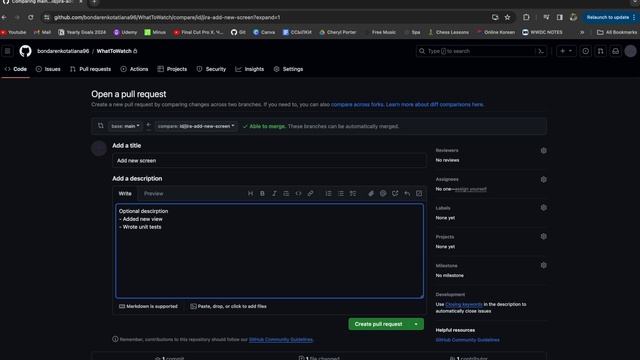Open the browser extensions icon
The height and width of the screenshot is (360, 640).
click(526, 17)
